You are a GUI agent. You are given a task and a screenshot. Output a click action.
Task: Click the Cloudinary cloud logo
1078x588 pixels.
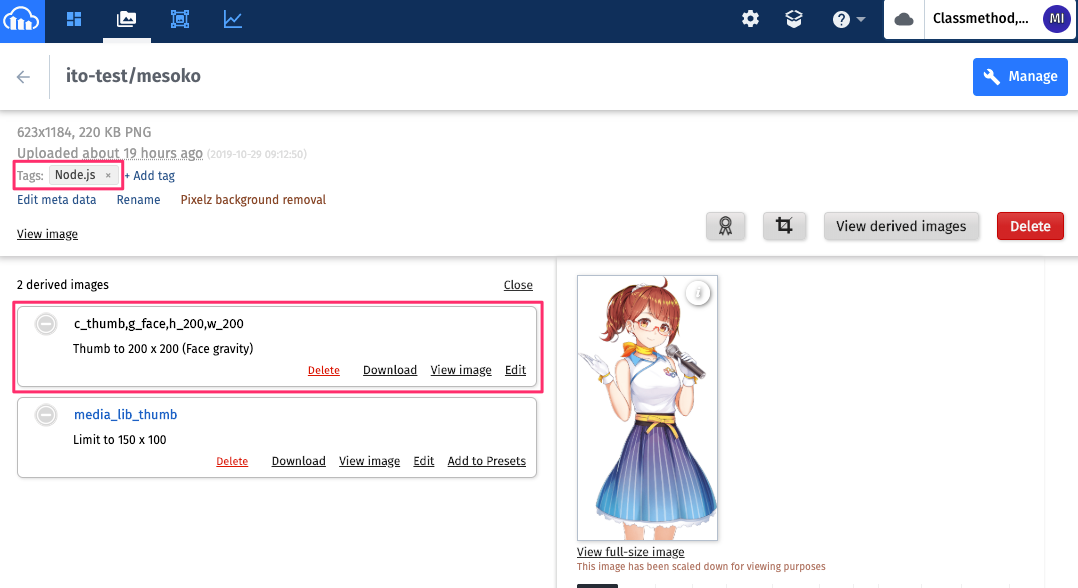pyautogui.click(x=21, y=20)
